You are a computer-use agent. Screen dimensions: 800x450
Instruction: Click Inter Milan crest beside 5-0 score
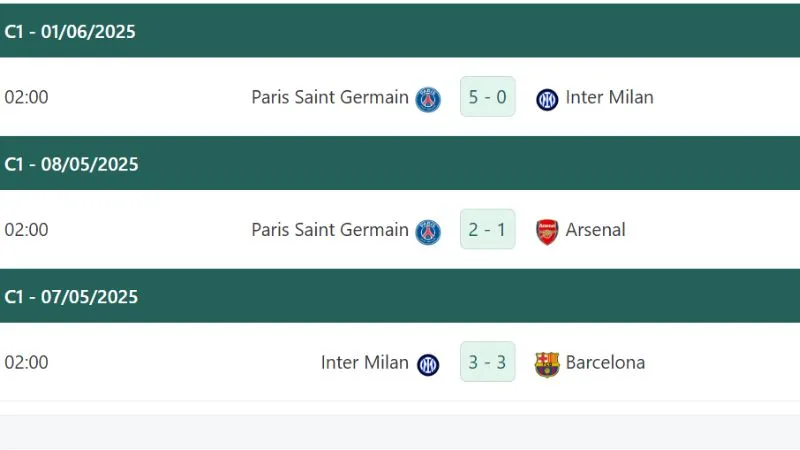coord(547,99)
